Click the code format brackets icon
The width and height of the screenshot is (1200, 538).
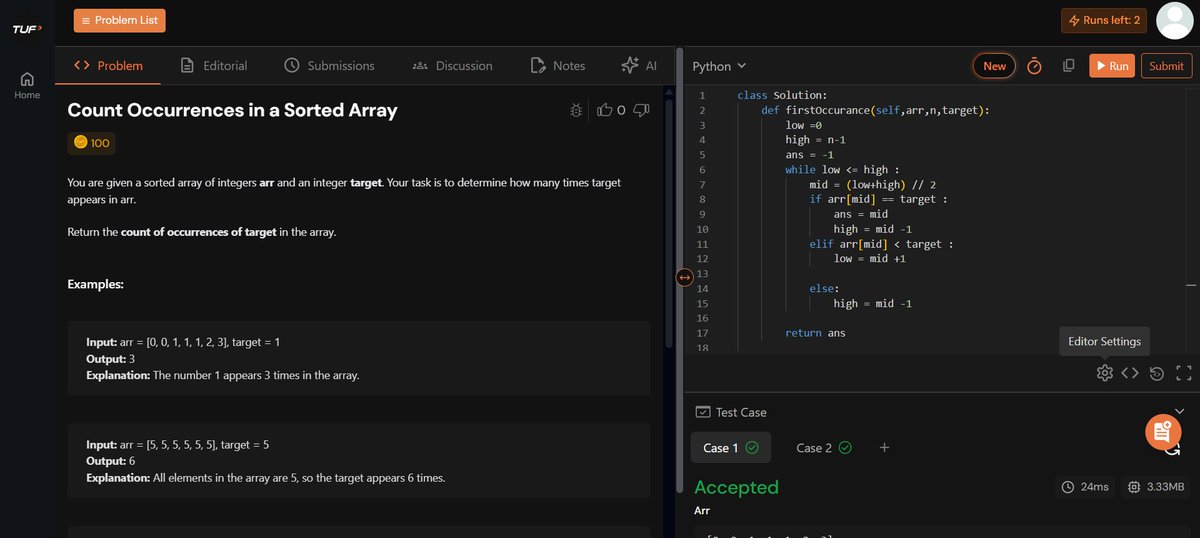click(x=1130, y=373)
